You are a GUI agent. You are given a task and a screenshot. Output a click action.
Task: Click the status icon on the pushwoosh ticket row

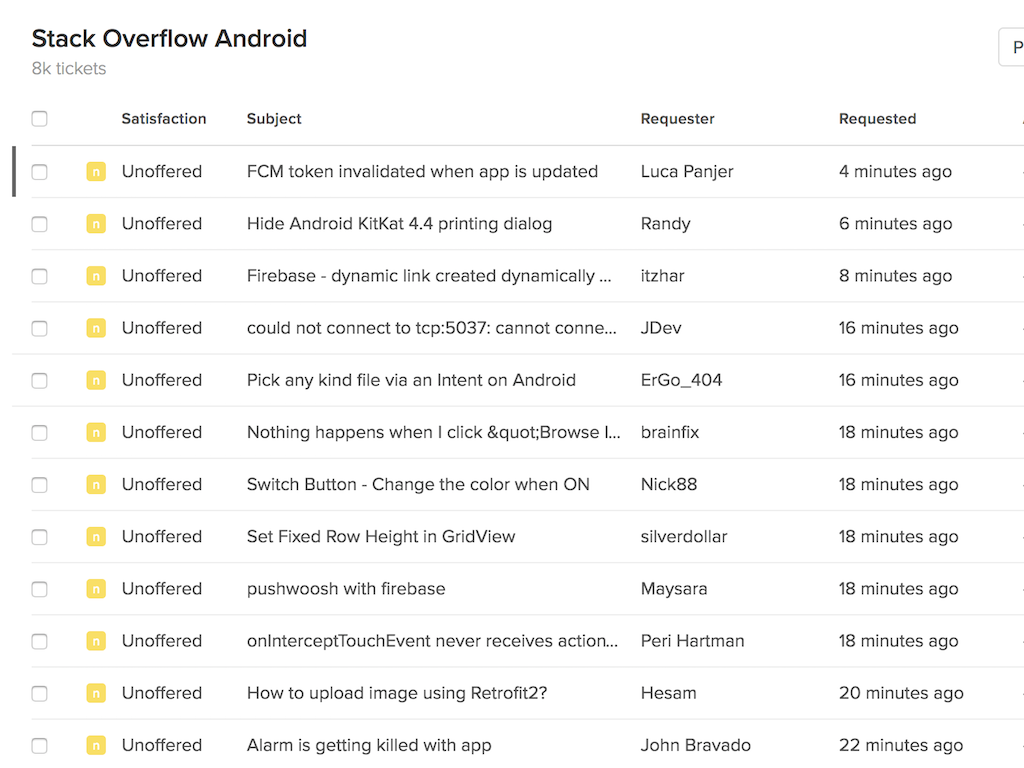[96, 589]
